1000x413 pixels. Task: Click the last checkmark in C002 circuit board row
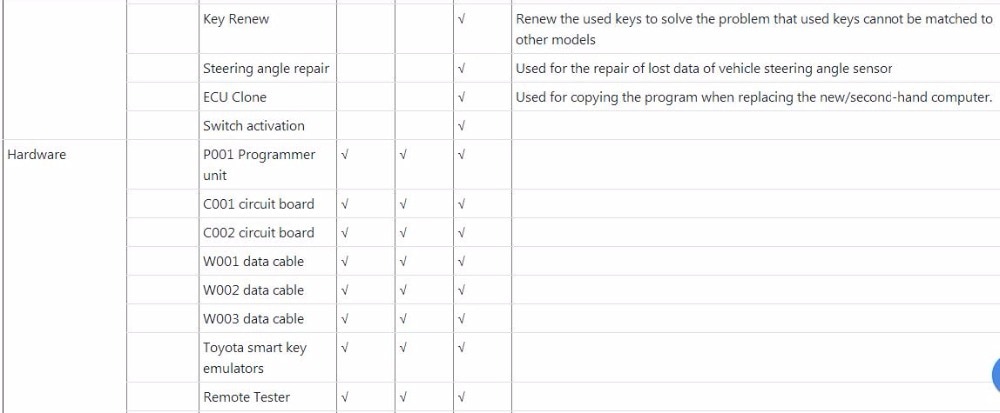coord(462,233)
